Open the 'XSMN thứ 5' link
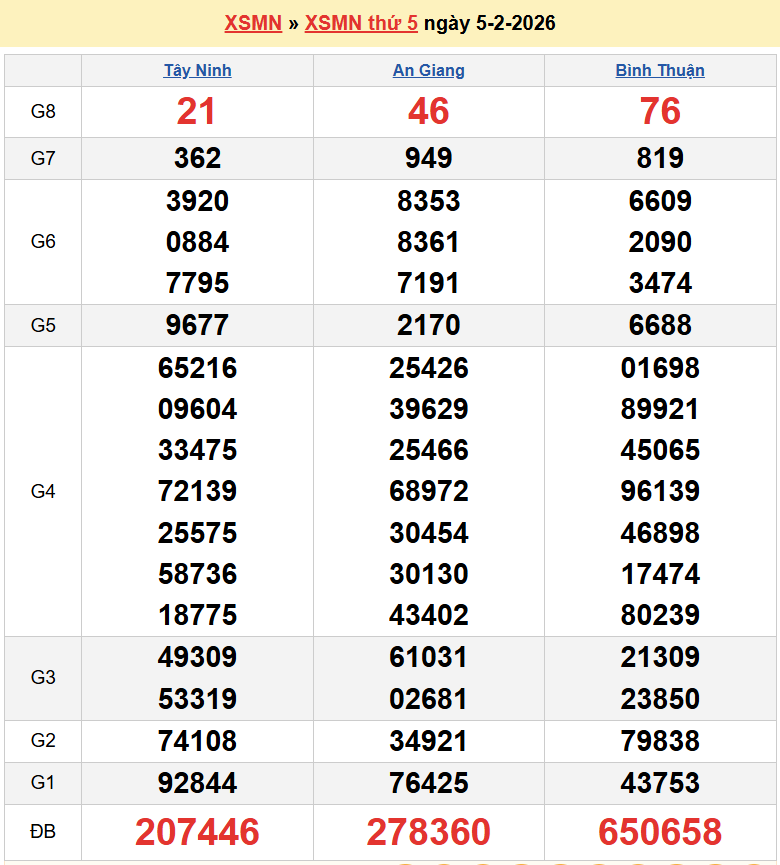 361,23
